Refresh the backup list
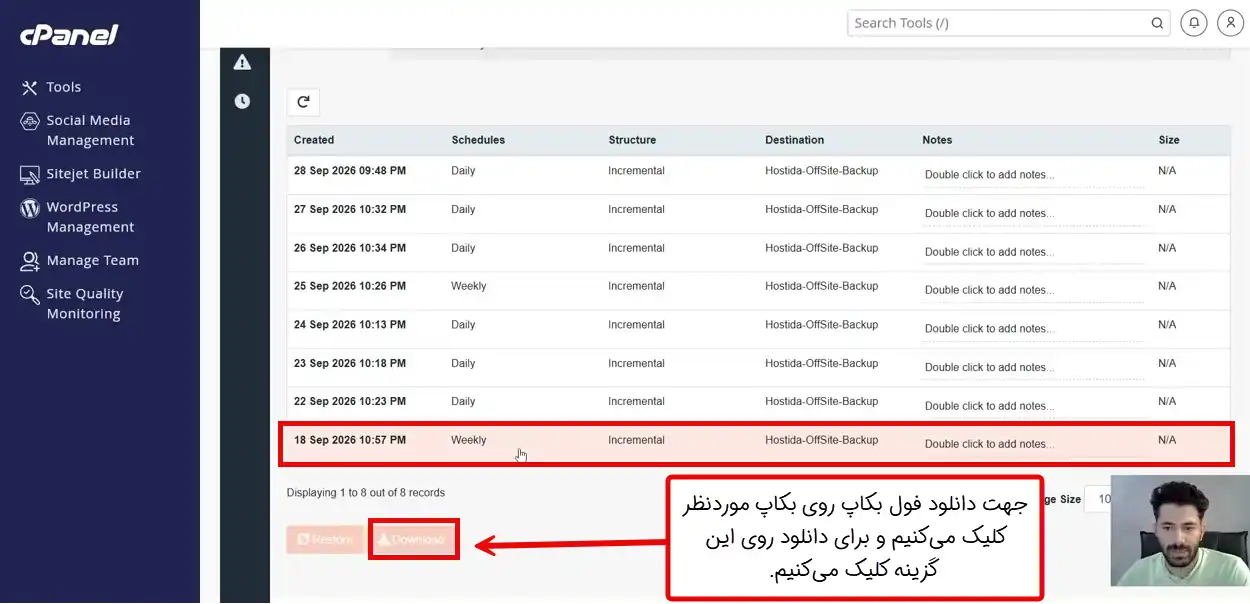 pos(303,101)
